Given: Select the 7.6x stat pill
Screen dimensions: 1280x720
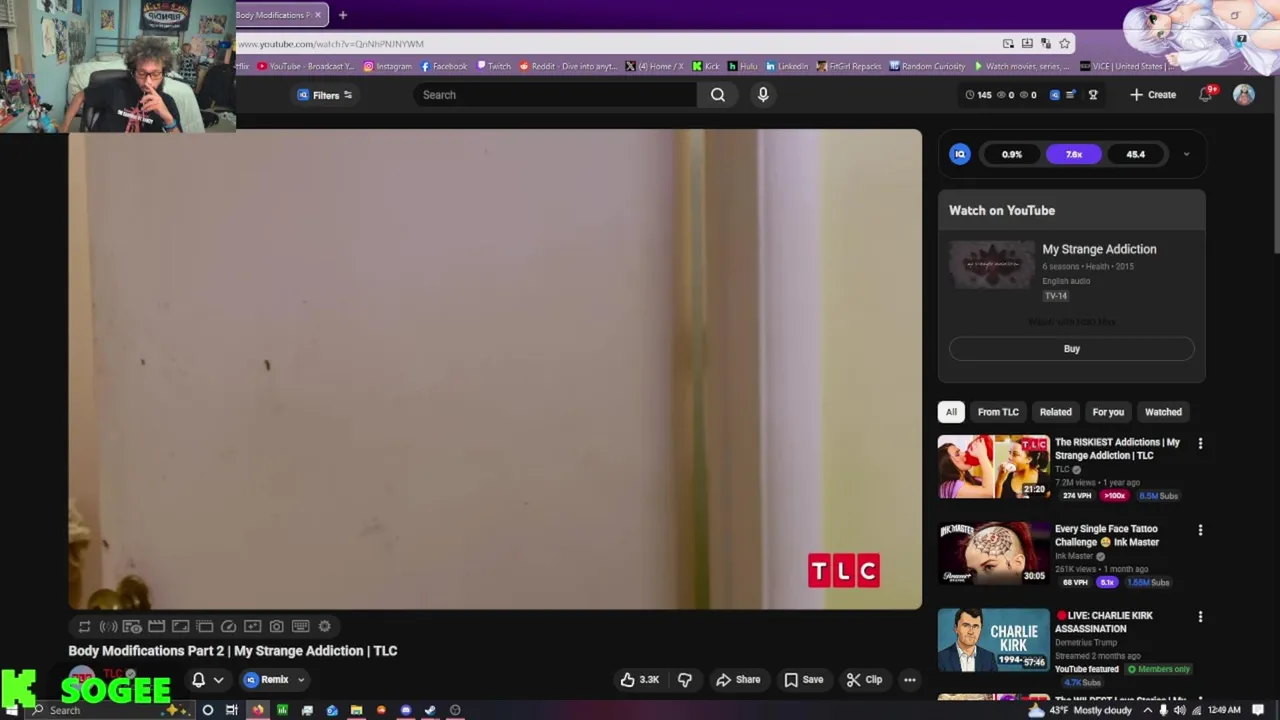Looking at the screenshot, I should (x=1074, y=154).
